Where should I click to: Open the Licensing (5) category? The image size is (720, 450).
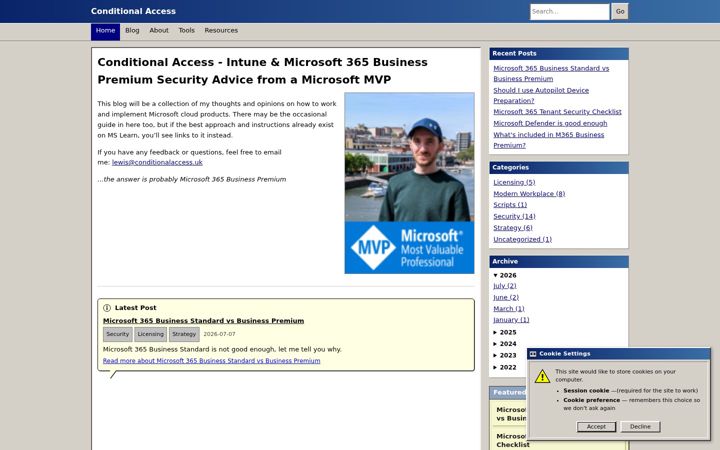pyautogui.click(x=514, y=182)
